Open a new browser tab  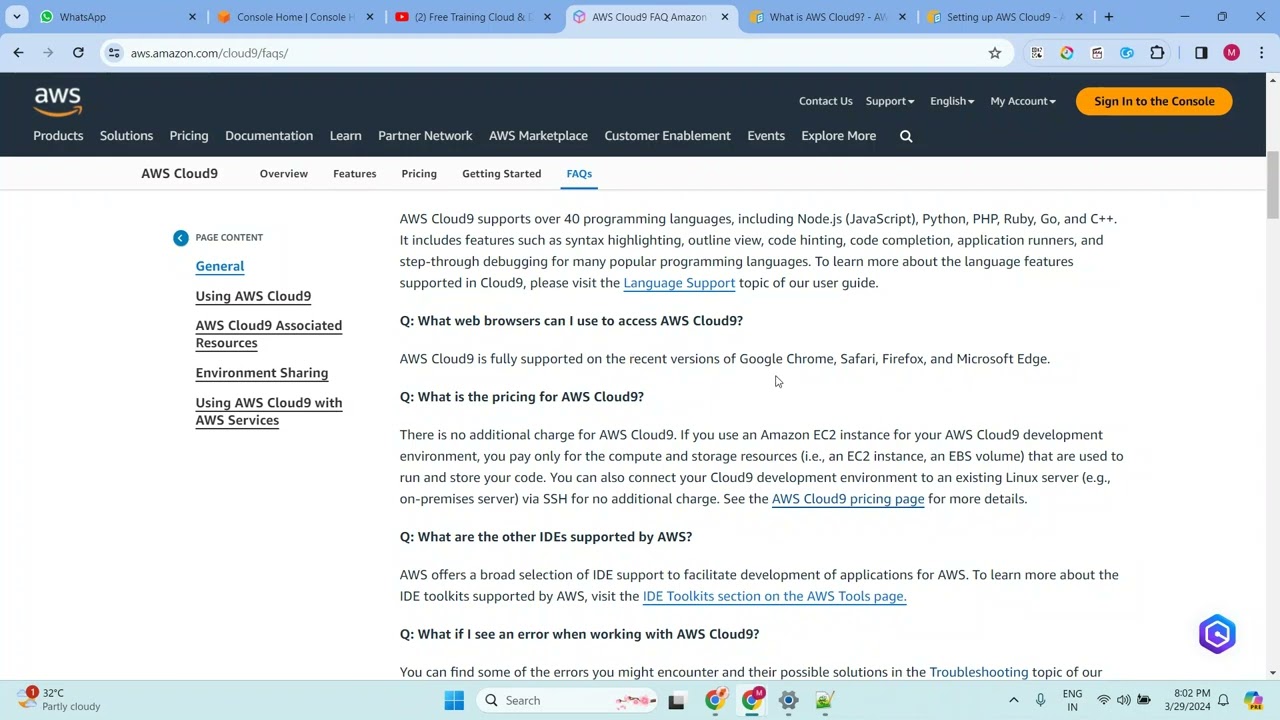[1108, 17]
